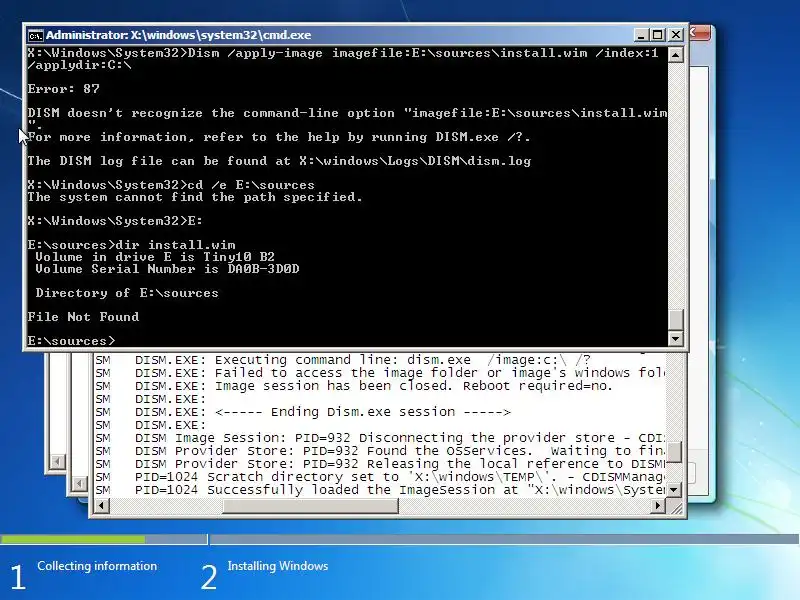Viewport: 800px width, 600px height.
Task: Click the log window's vertical scroll down arrow
Action: tap(674, 490)
